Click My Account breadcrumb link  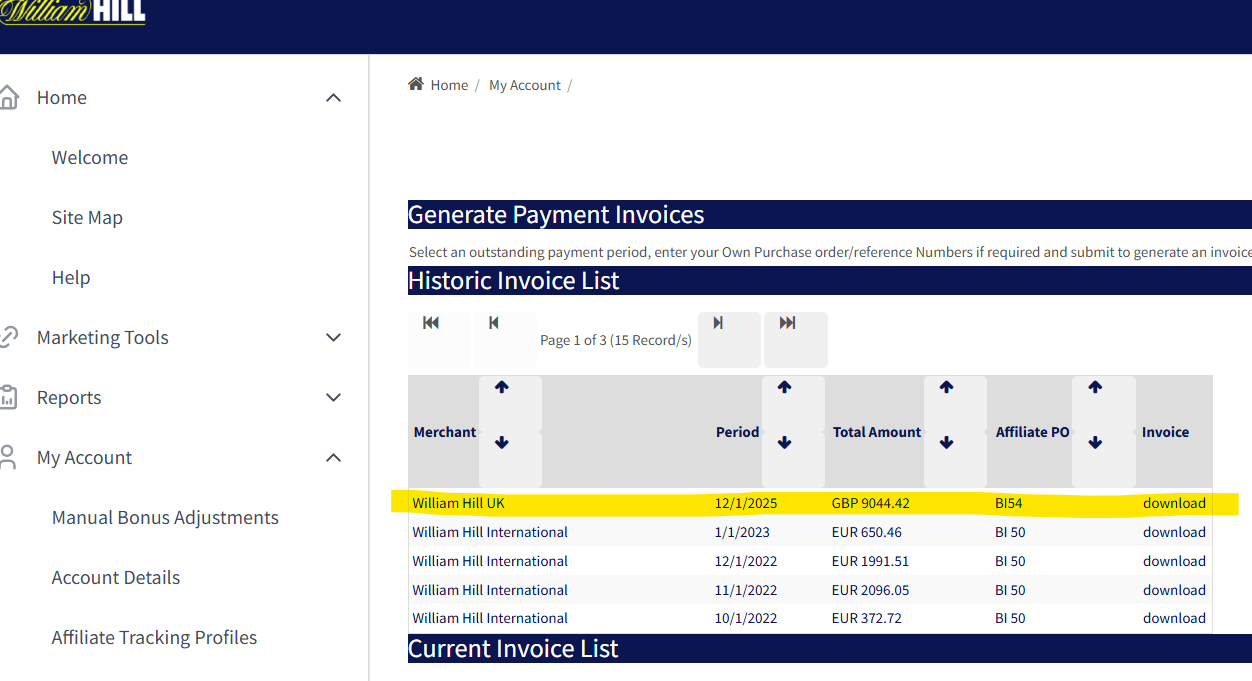(x=525, y=85)
